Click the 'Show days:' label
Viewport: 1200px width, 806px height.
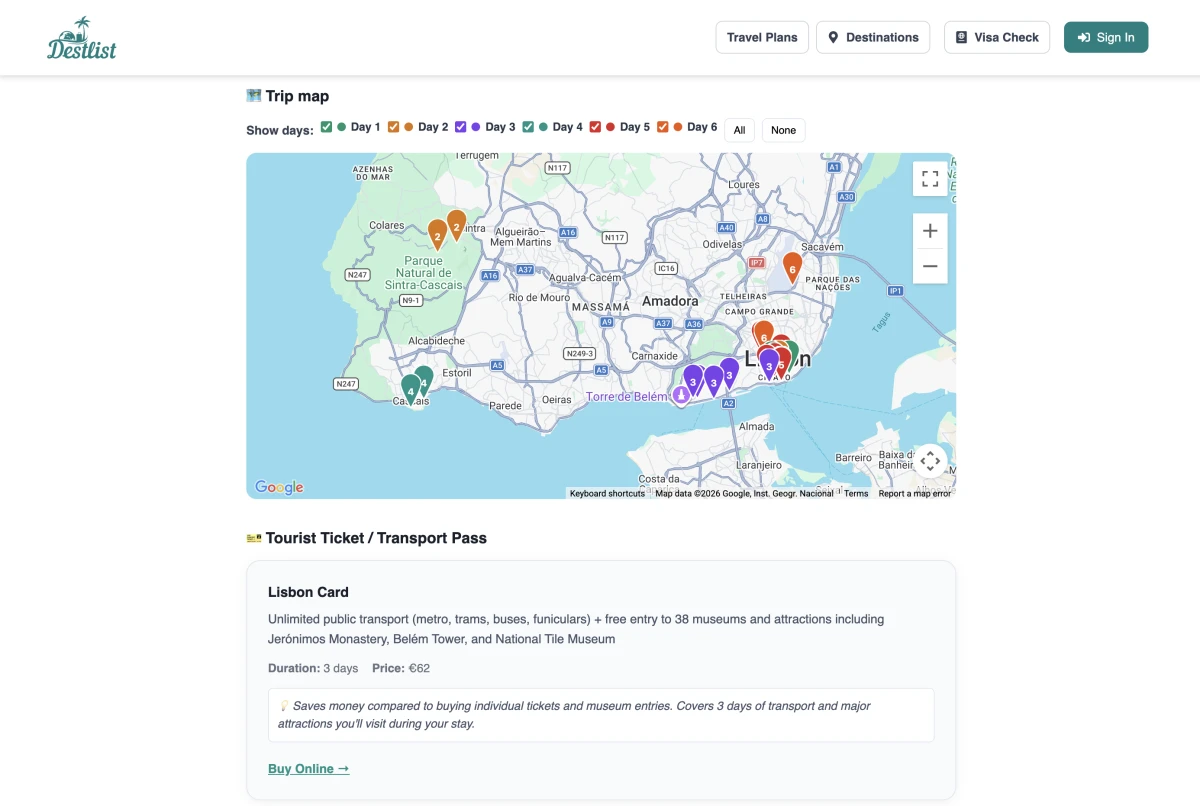click(280, 130)
